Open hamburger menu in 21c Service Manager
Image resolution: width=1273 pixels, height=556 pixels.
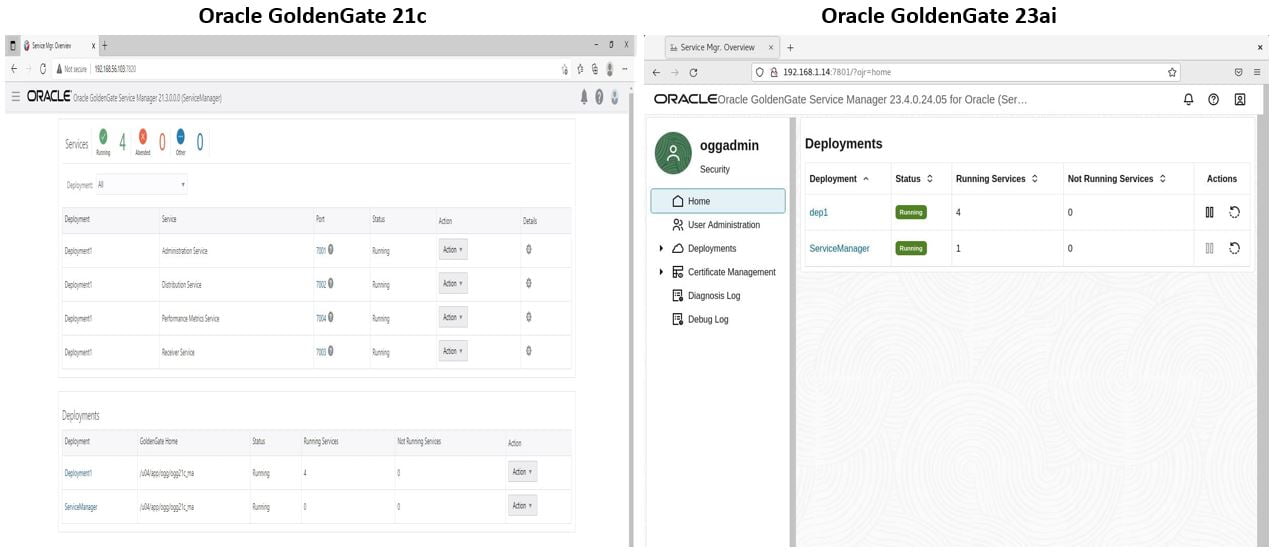point(15,97)
